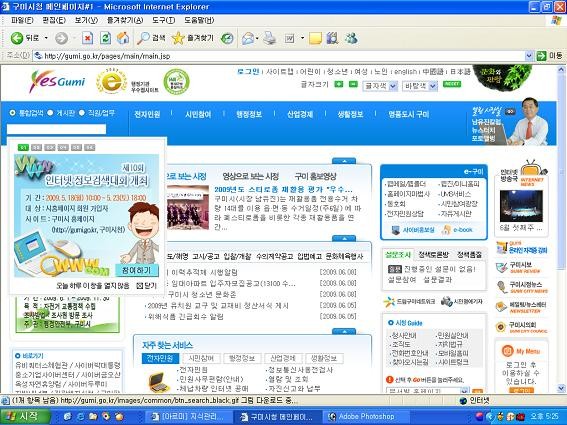Viewport: 567px width, 425px height.
Task: Click the gold e award badge
Action: click(x=111, y=81)
